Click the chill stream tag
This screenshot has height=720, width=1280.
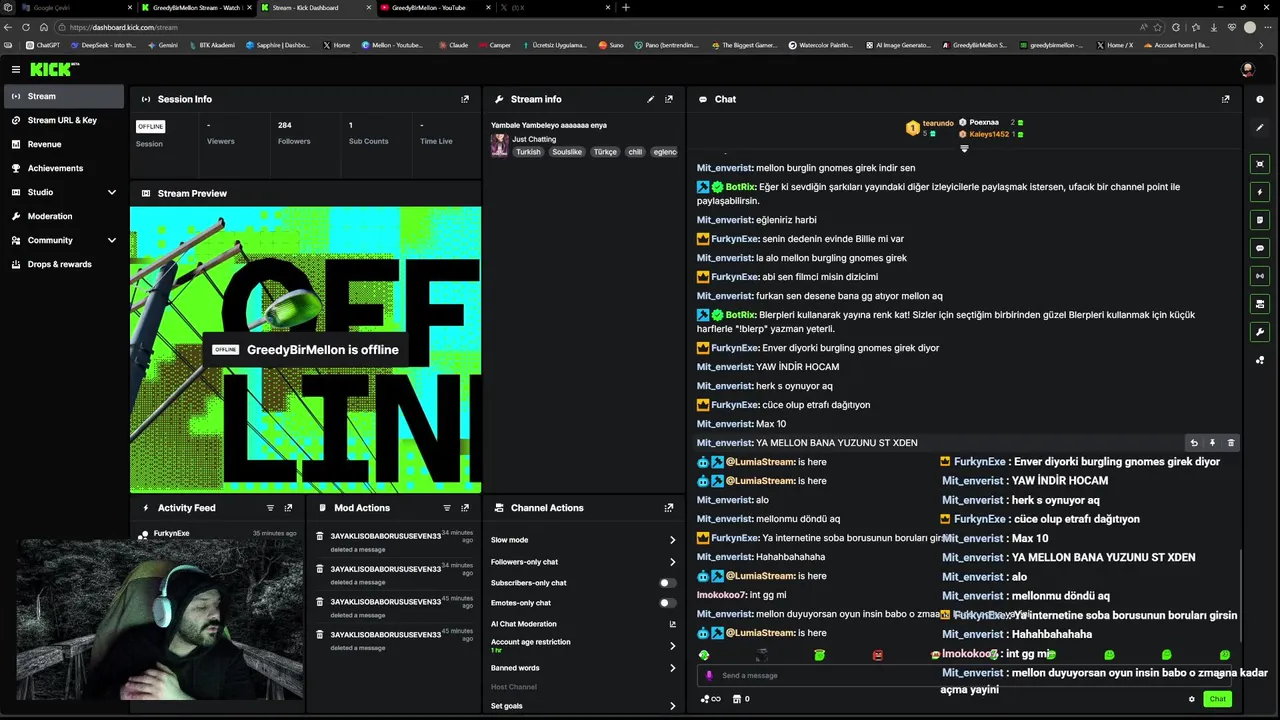pos(635,152)
